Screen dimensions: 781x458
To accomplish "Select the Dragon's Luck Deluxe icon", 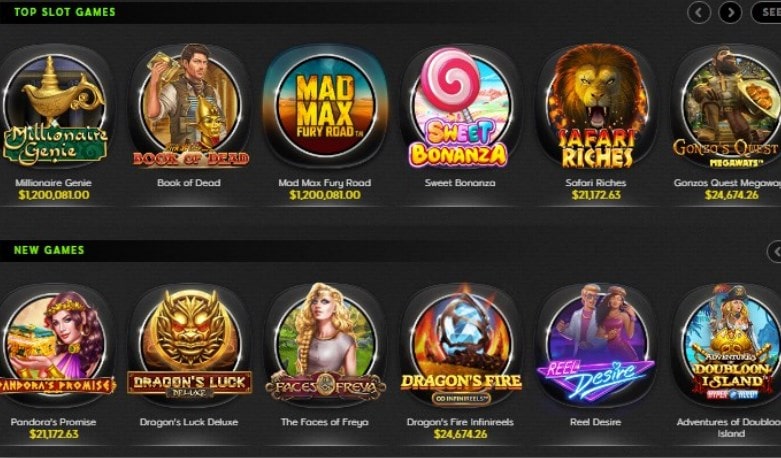I will point(189,345).
